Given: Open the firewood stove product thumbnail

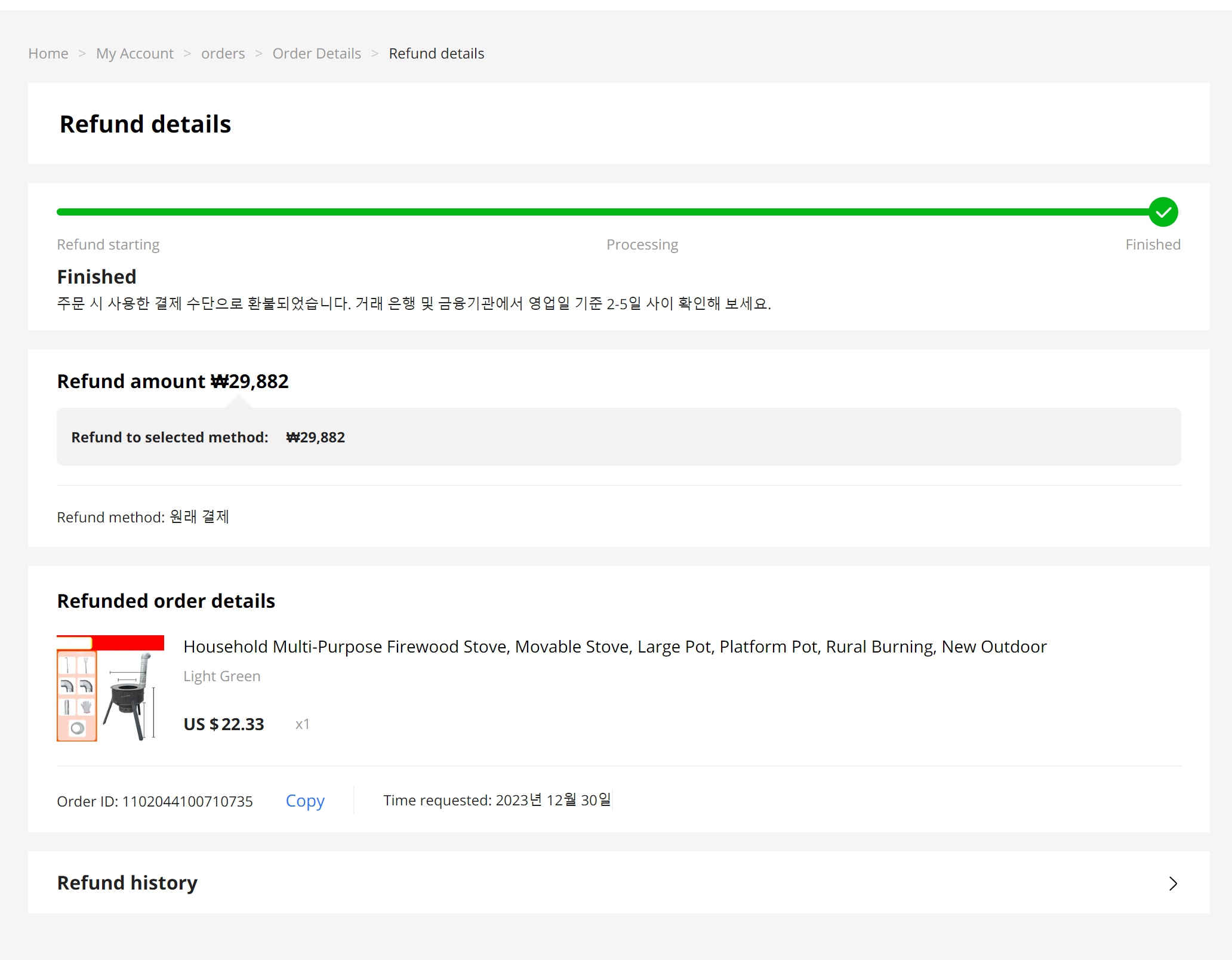Looking at the screenshot, I should 110,688.
